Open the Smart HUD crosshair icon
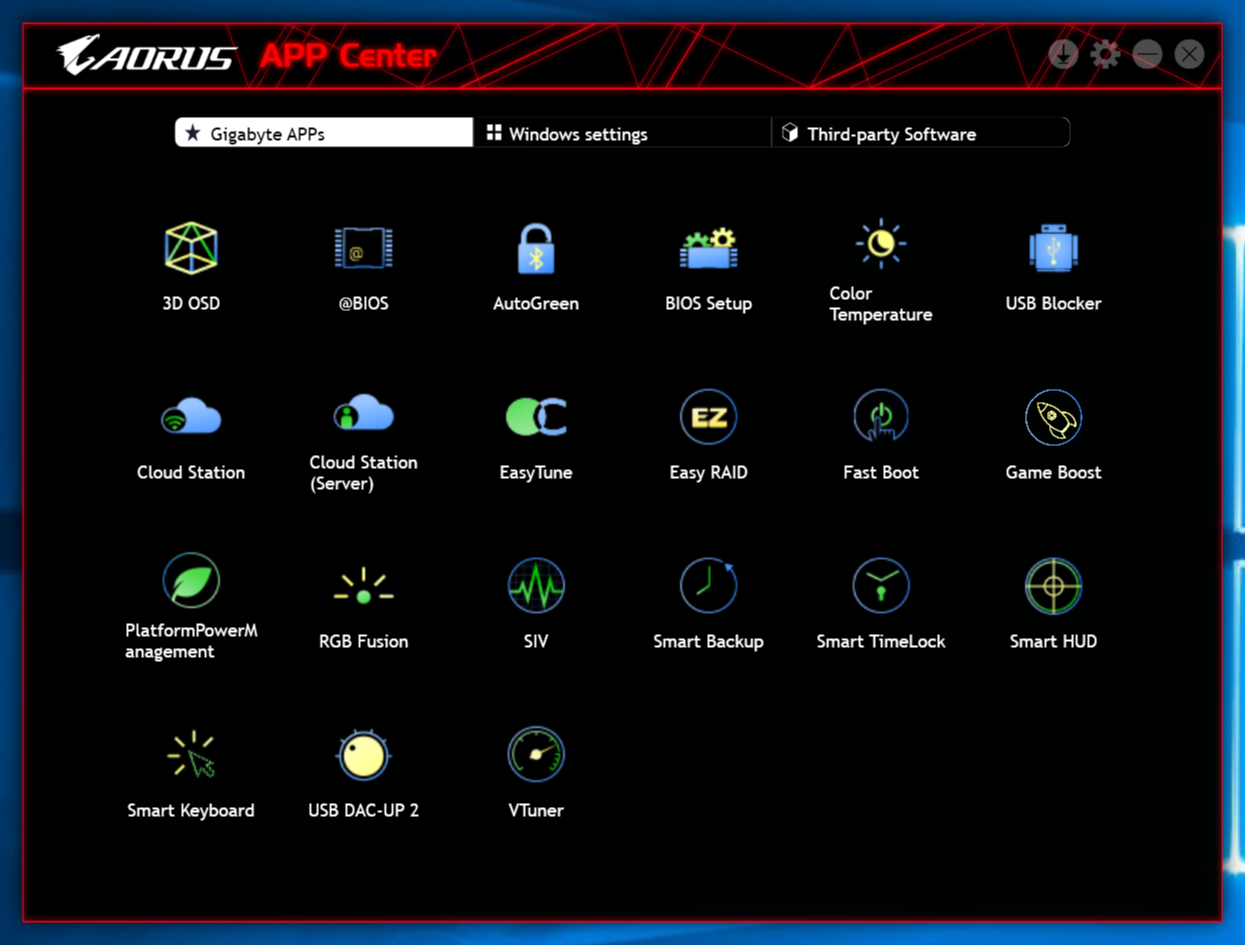Viewport: 1245px width, 945px height. [1053, 586]
